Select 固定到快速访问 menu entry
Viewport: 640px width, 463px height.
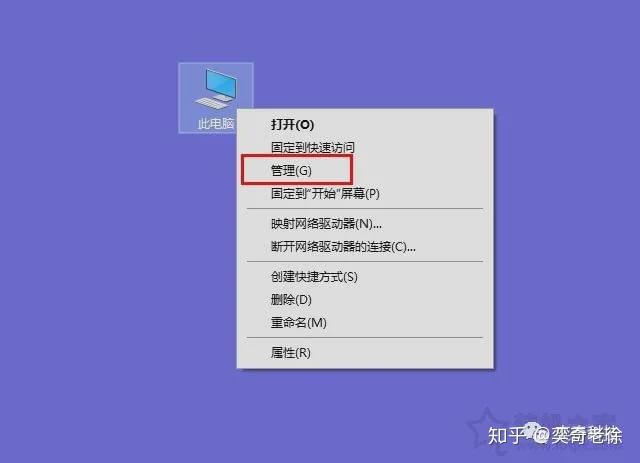(313, 147)
